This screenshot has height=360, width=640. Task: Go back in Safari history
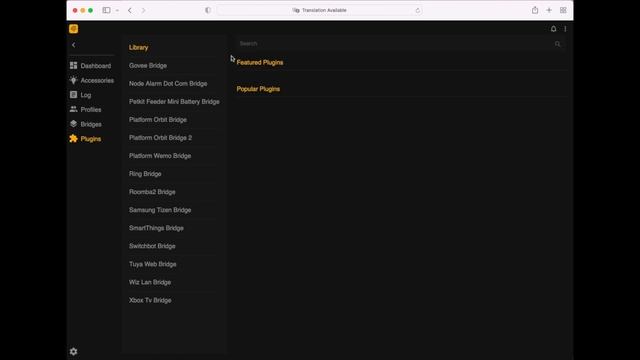130,10
